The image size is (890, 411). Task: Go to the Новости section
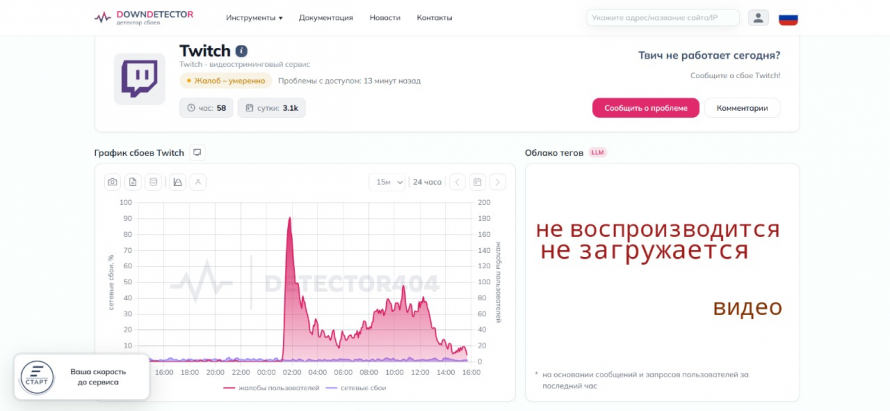pos(385,18)
